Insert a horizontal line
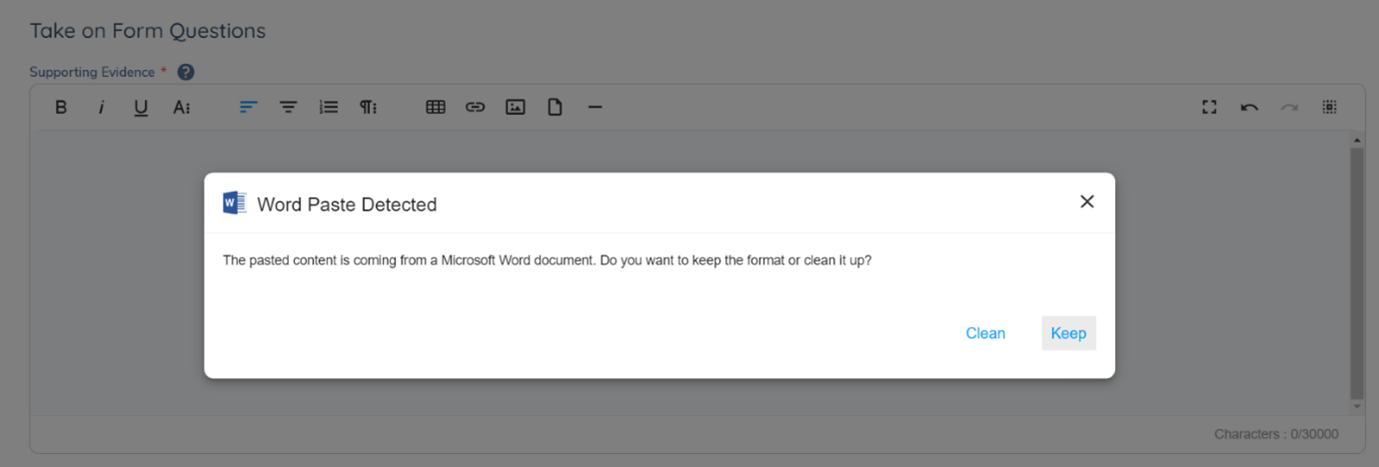This screenshot has height=467, width=1379. (595, 107)
